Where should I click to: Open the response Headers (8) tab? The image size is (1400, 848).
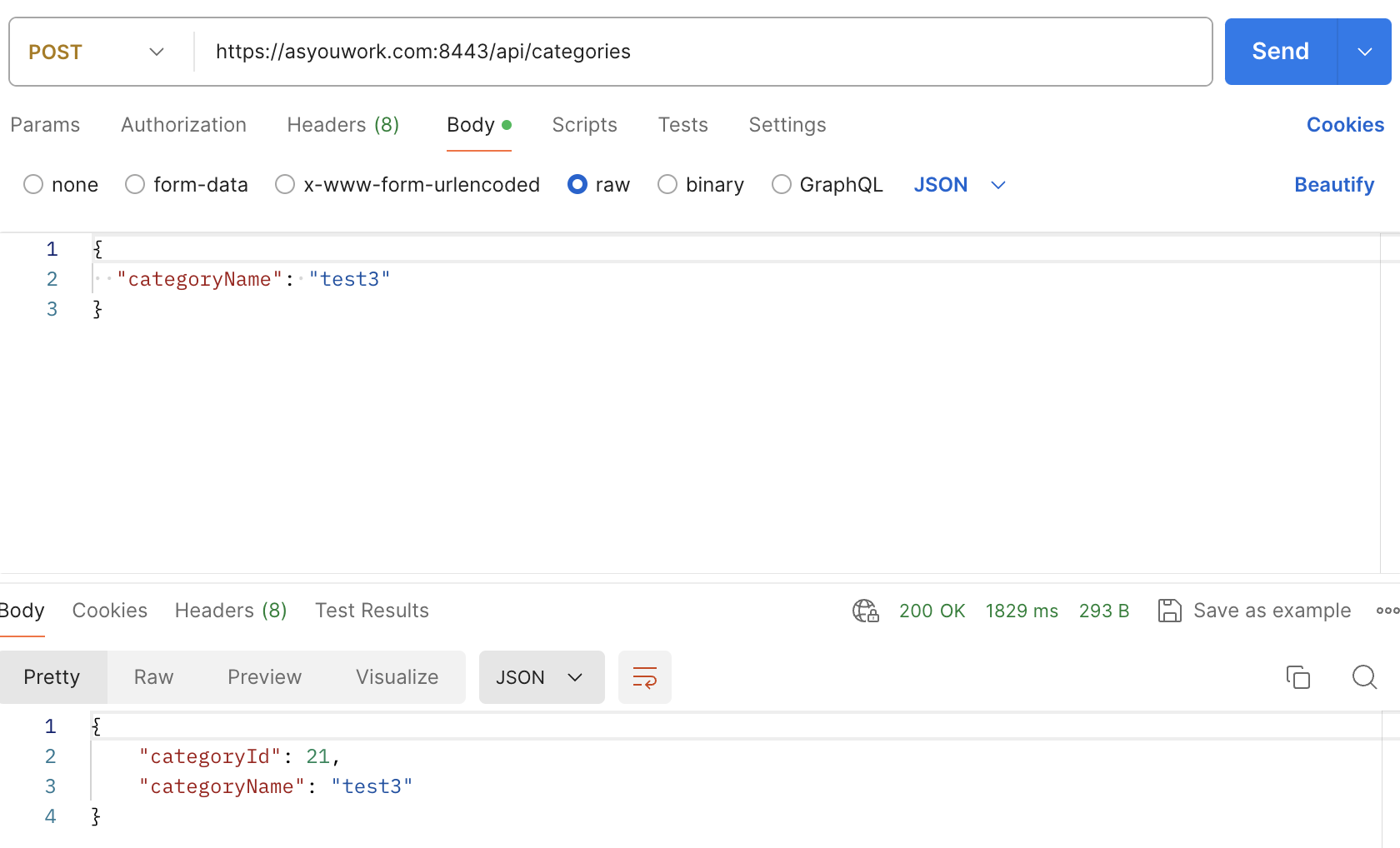click(231, 611)
